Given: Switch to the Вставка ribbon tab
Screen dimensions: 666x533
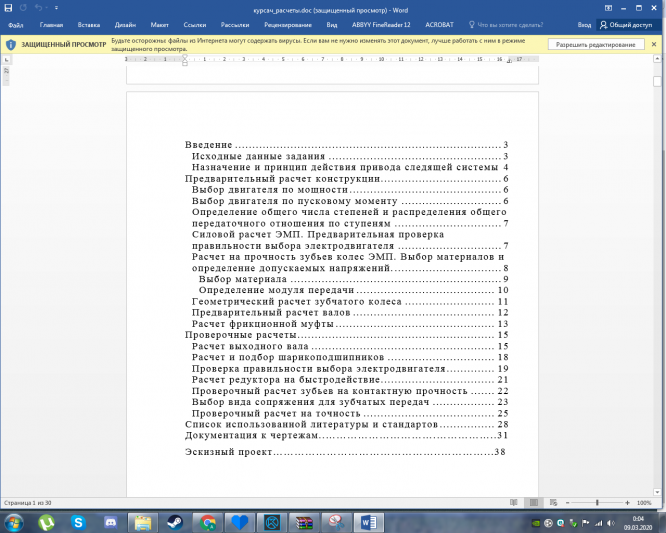Looking at the screenshot, I should tap(89, 25).
